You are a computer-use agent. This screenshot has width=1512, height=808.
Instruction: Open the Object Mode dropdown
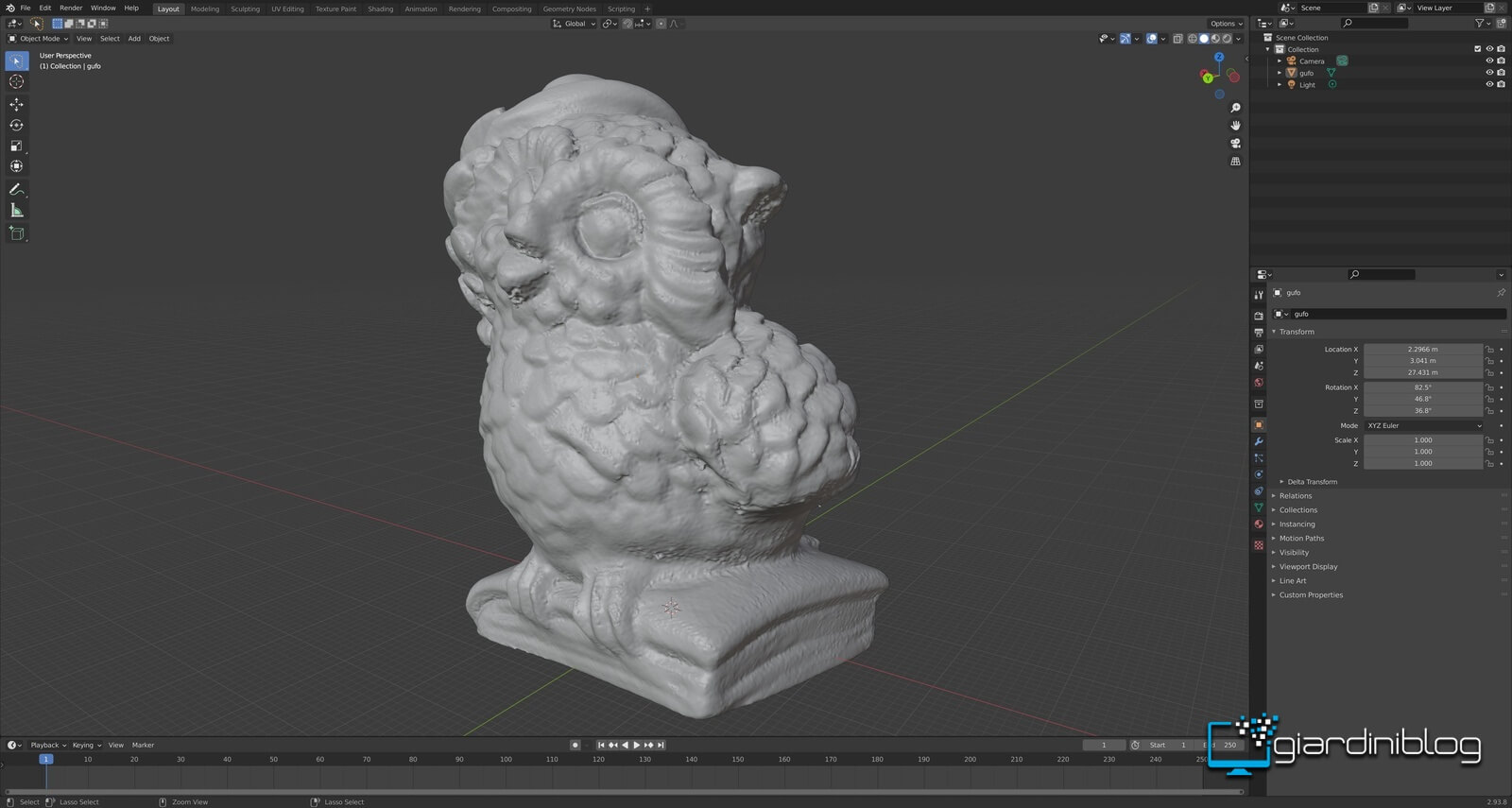click(39, 39)
